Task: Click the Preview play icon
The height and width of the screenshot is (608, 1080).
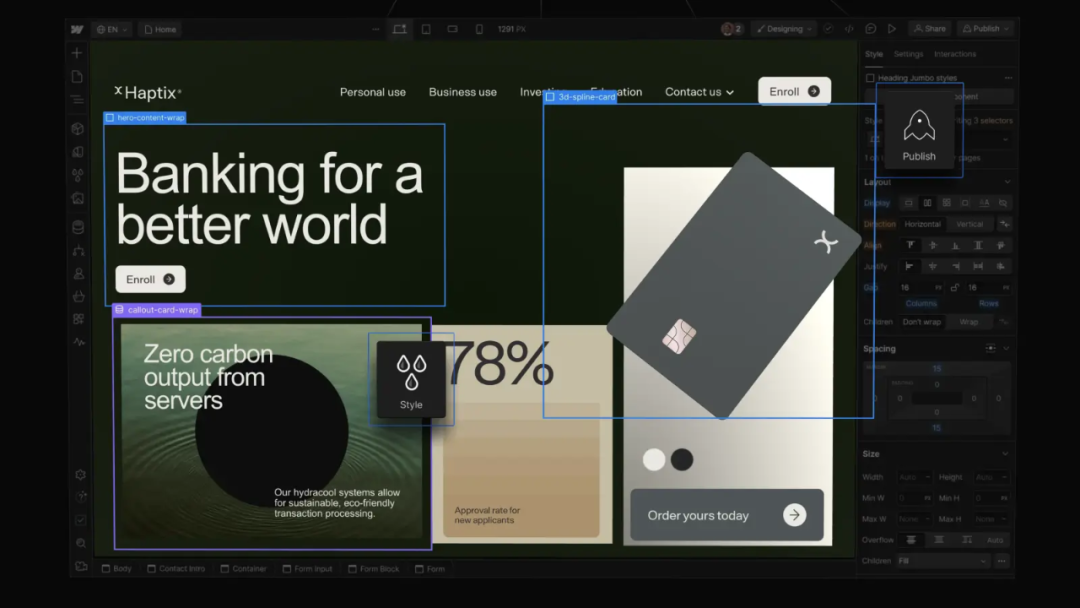Action: click(891, 29)
